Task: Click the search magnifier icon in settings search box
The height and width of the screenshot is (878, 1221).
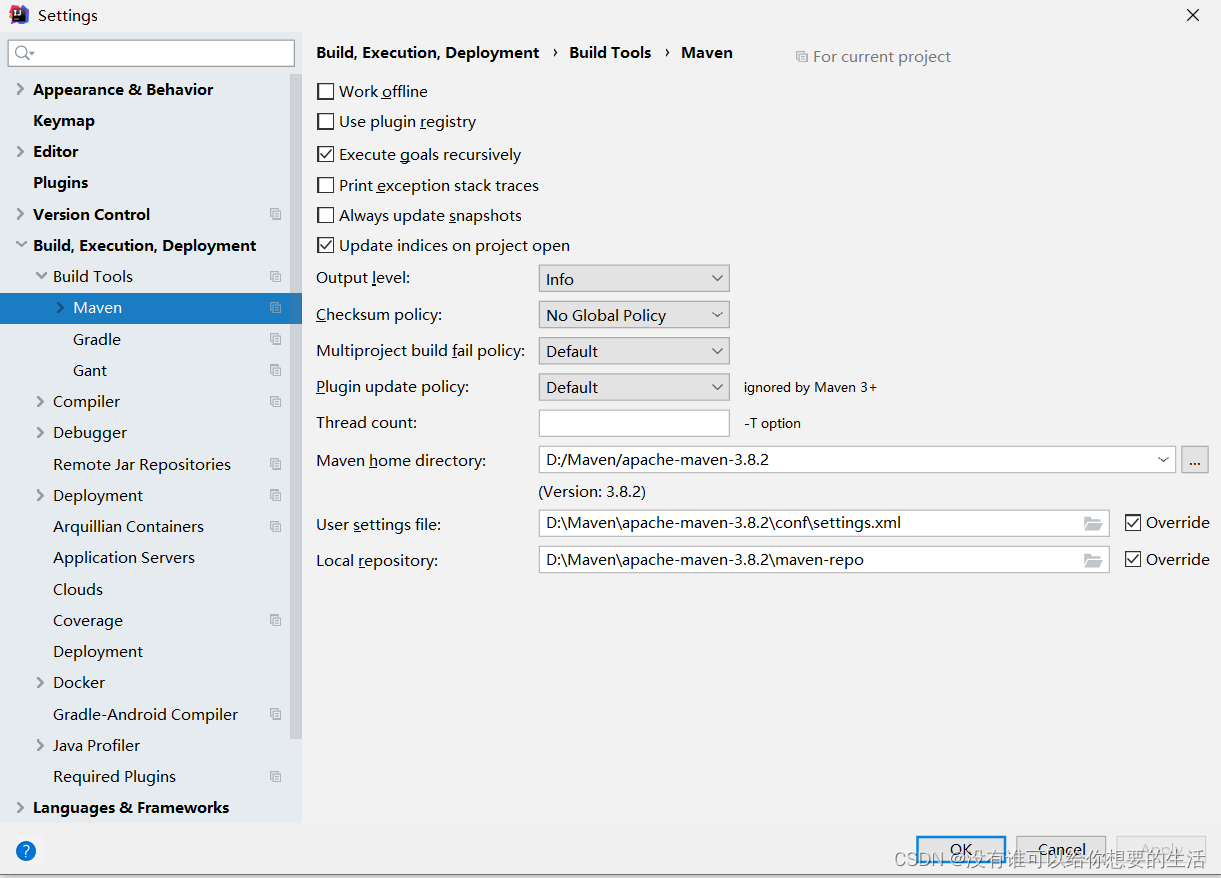Action: point(23,53)
